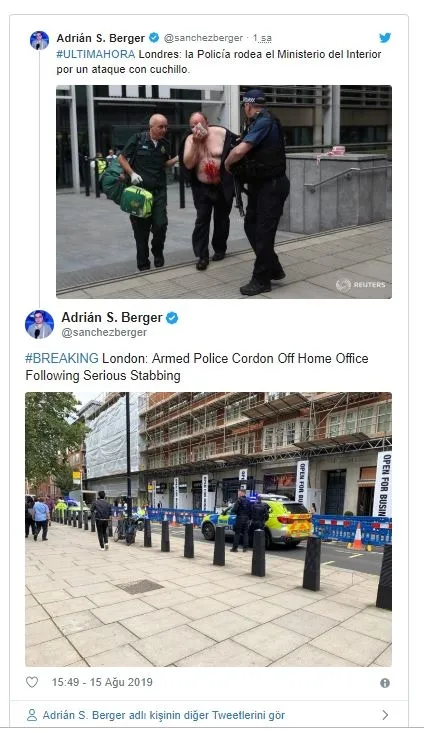Click the verified badge beside the lower name

[172, 318]
